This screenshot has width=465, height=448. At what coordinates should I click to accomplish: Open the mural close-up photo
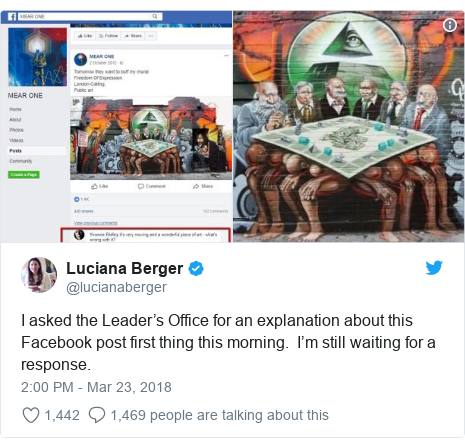[x=349, y=127]
